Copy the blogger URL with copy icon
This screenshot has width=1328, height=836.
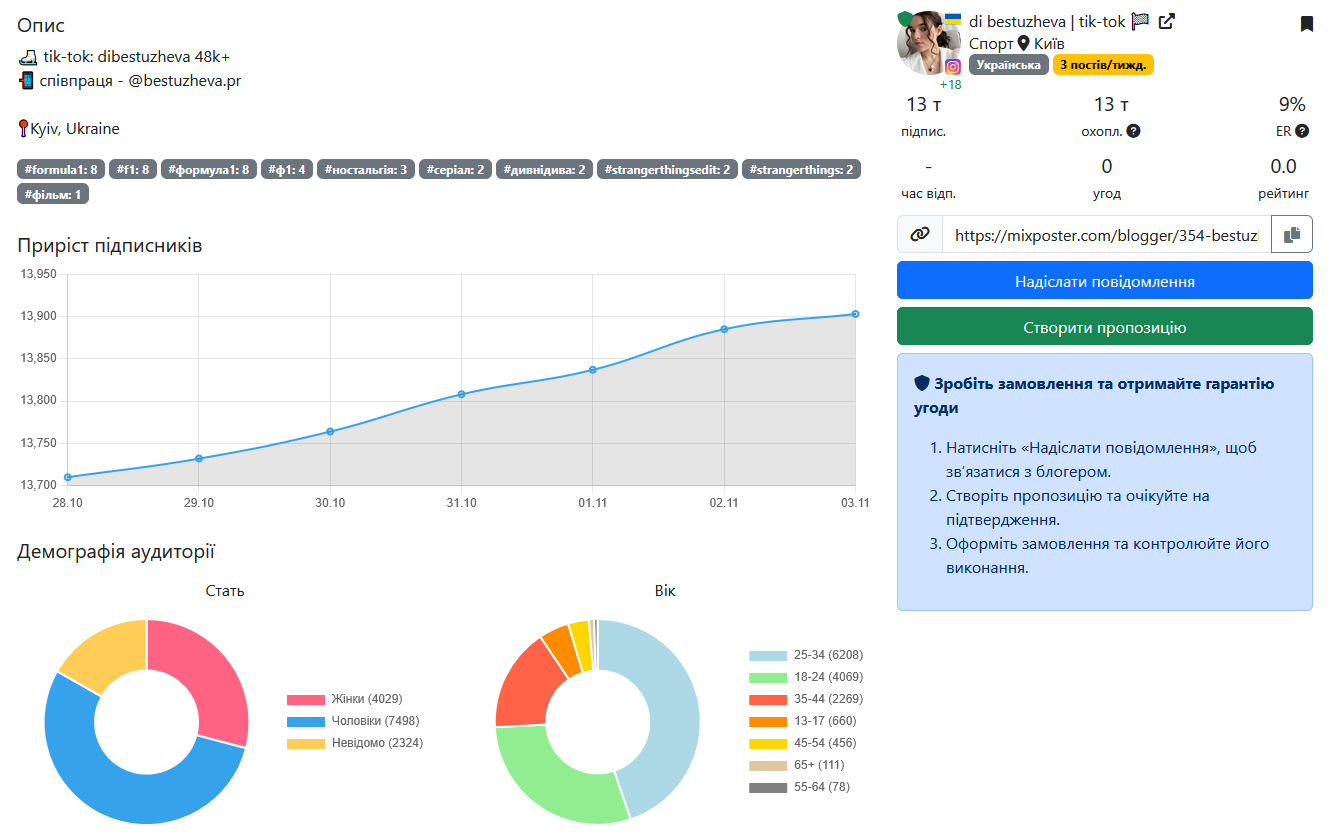[x=1291, y=234]
